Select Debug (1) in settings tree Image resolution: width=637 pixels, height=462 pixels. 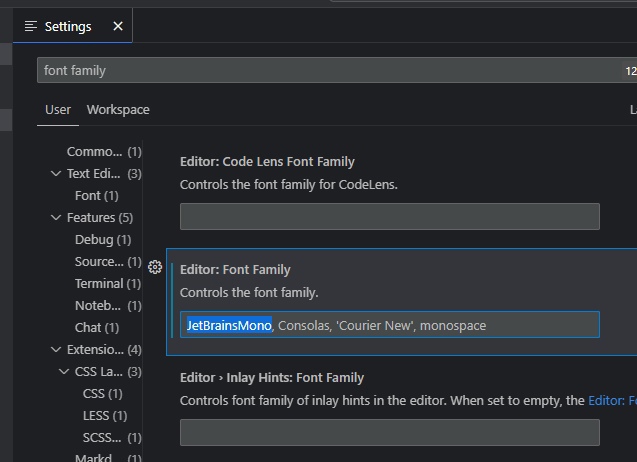[x=103, y=239]
